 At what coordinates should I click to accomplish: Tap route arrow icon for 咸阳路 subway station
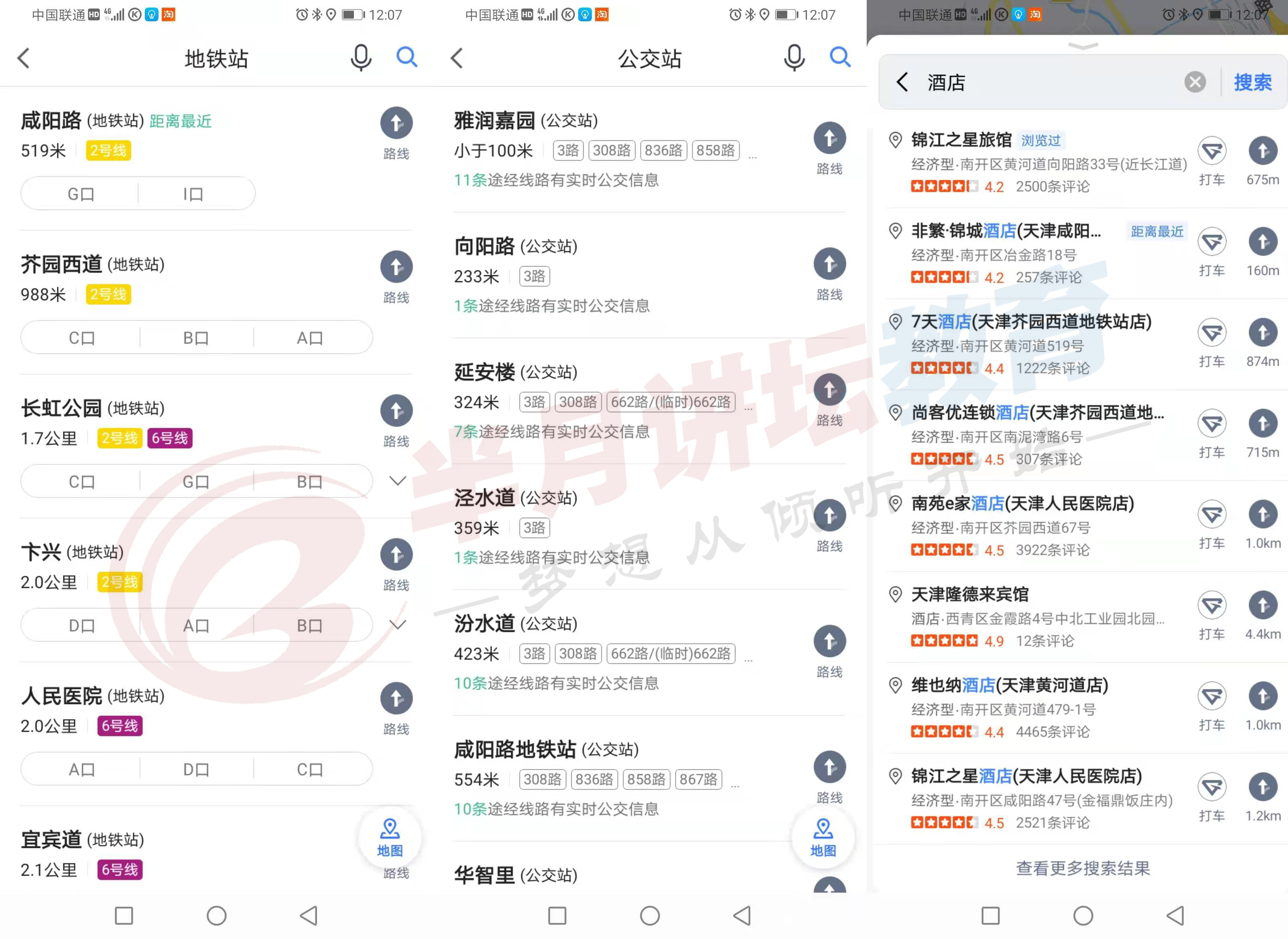point(396,123)
